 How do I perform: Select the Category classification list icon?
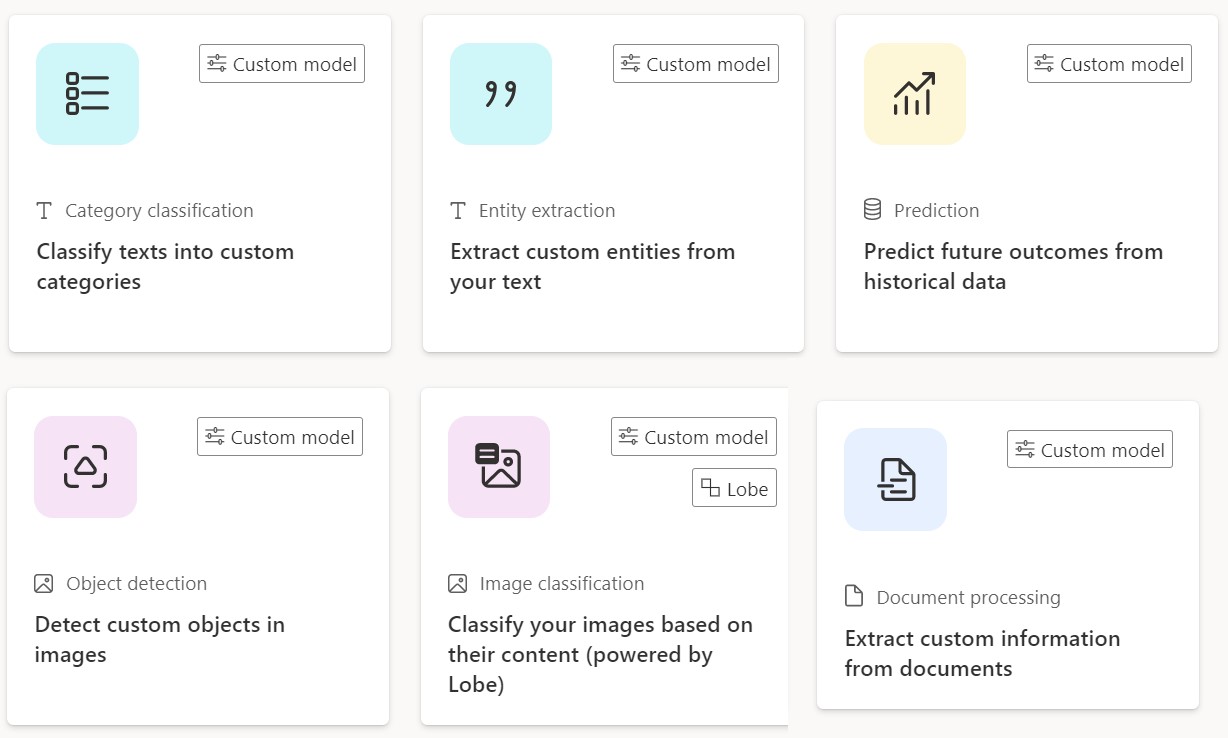(87, 93)
